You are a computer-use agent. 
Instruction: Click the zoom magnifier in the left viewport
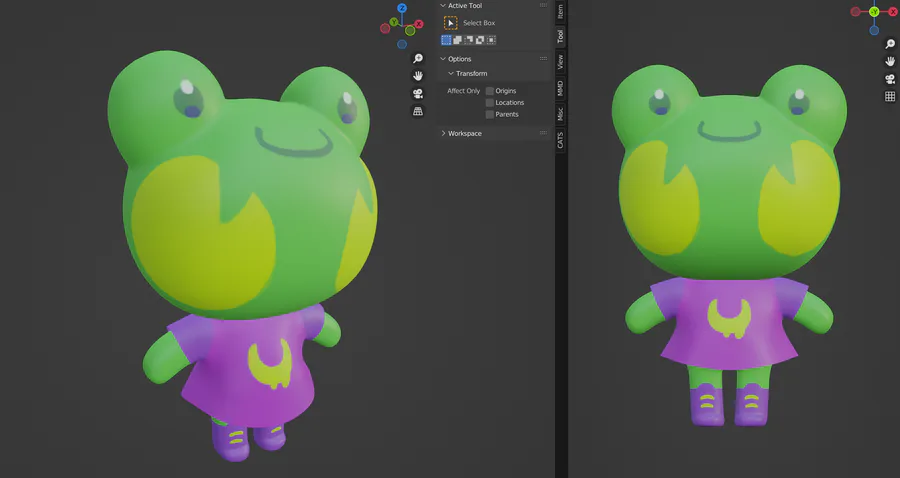tap(418, 59)
